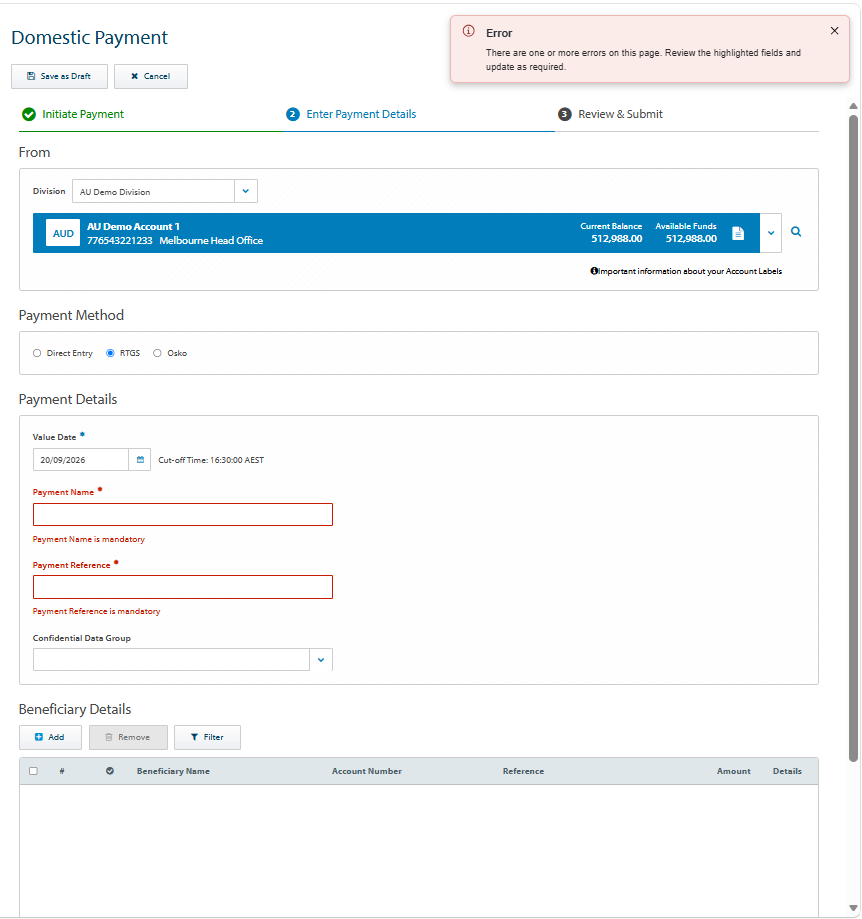The image size is (862, 919).
Task: Click the step 2 circle icon
Action: [293, 114]
